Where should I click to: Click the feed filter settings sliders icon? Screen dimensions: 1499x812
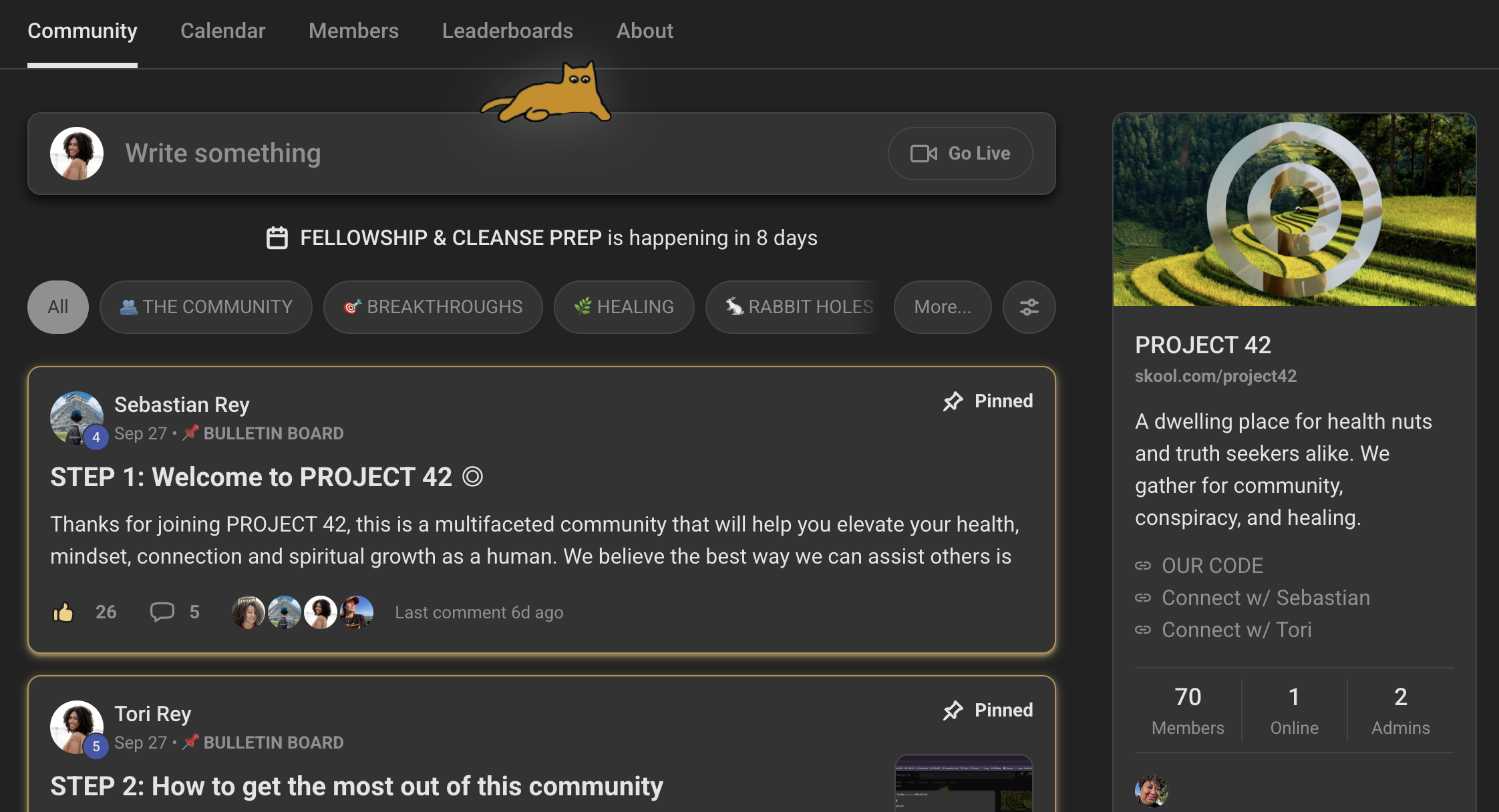pos(1029,307)
